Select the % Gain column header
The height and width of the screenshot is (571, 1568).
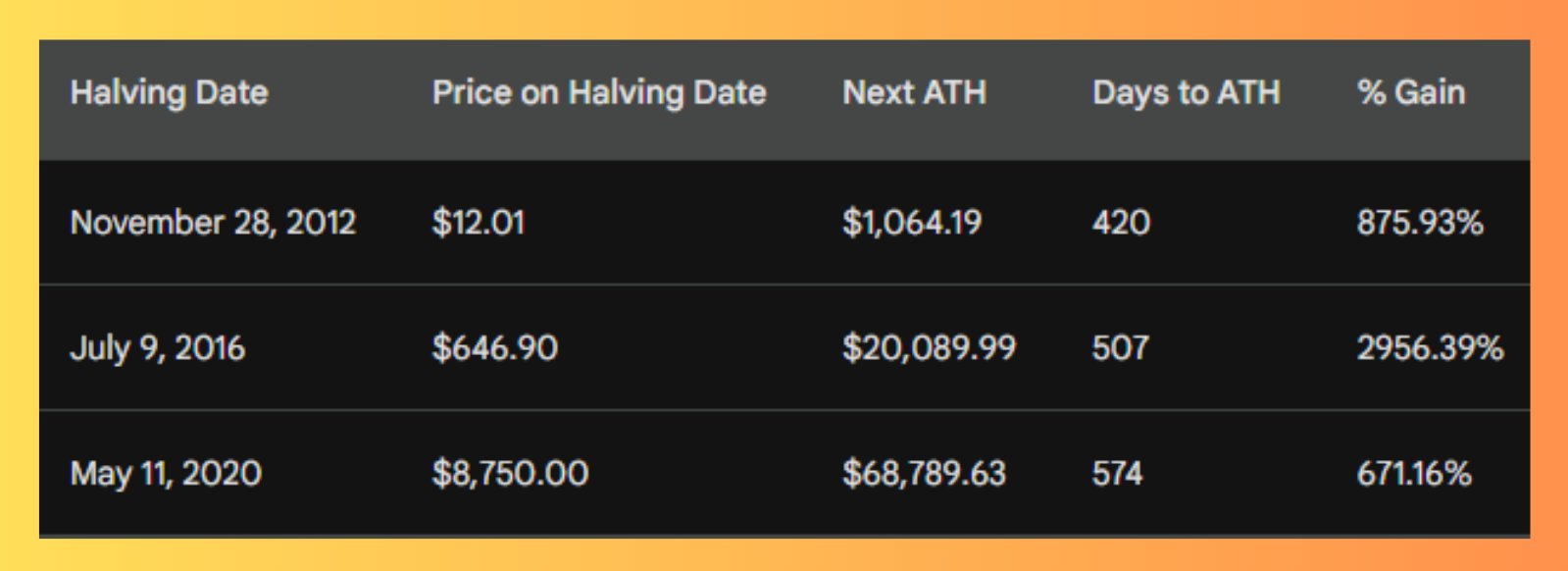(1411, 93)
